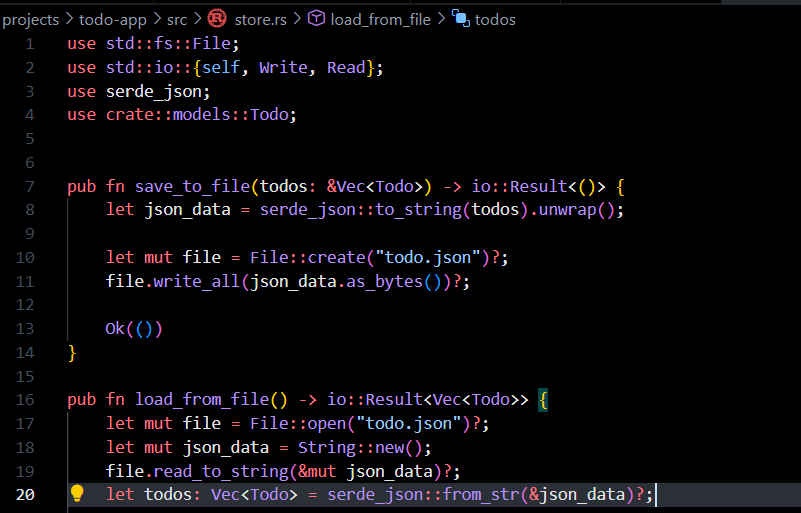Click line number 20 in gutter
The image size is (801, 513).
pyautogui.click(x=25, y=495)
